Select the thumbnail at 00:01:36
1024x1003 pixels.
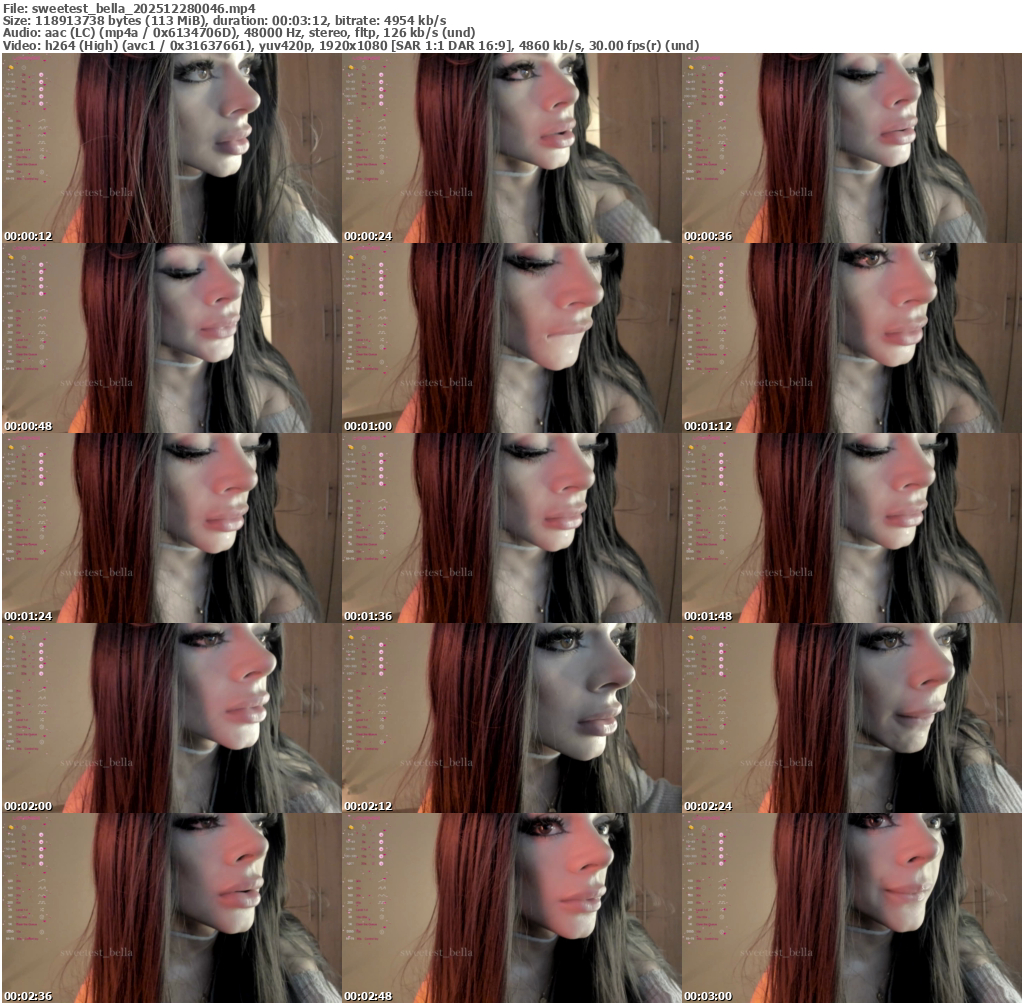pyautogui.click(x=511, y=528)
